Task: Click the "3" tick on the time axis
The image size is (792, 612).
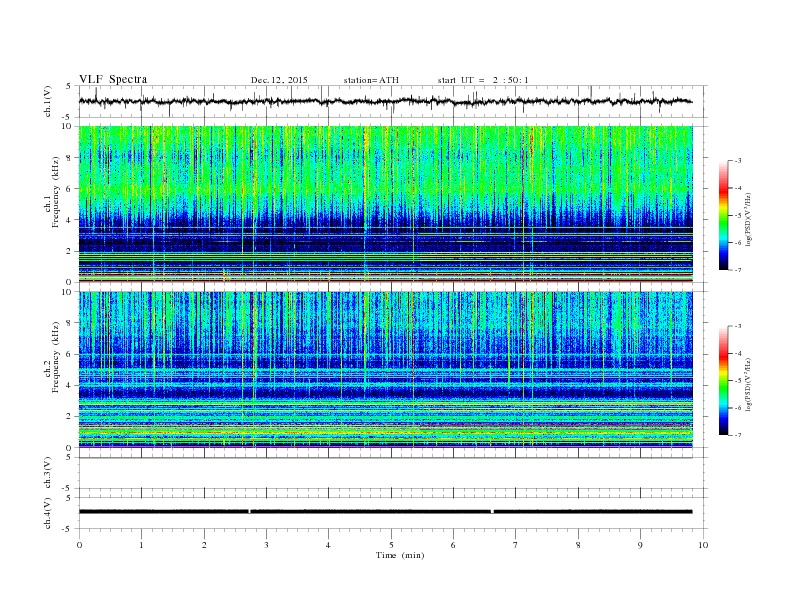Action: click(x=266, y=545)
